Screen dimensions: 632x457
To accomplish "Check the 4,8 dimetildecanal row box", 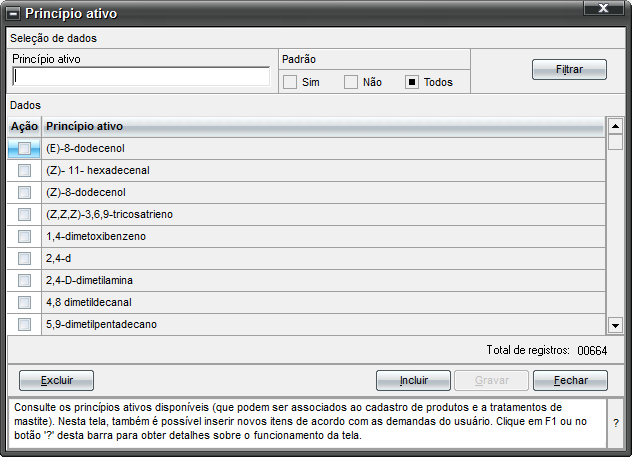I will (x=24, y=302).
